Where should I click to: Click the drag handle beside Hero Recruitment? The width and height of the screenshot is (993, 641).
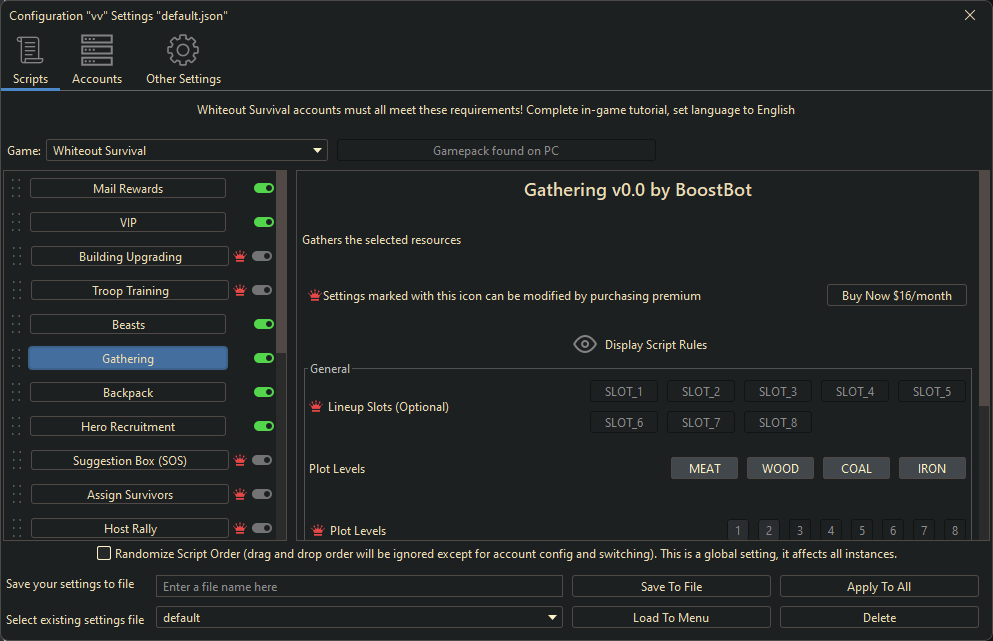click(16, 426)
